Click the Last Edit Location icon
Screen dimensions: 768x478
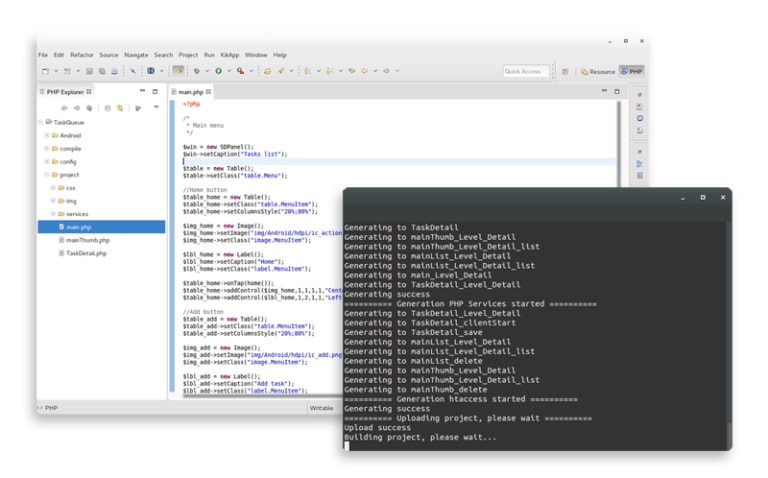[352, 71]
